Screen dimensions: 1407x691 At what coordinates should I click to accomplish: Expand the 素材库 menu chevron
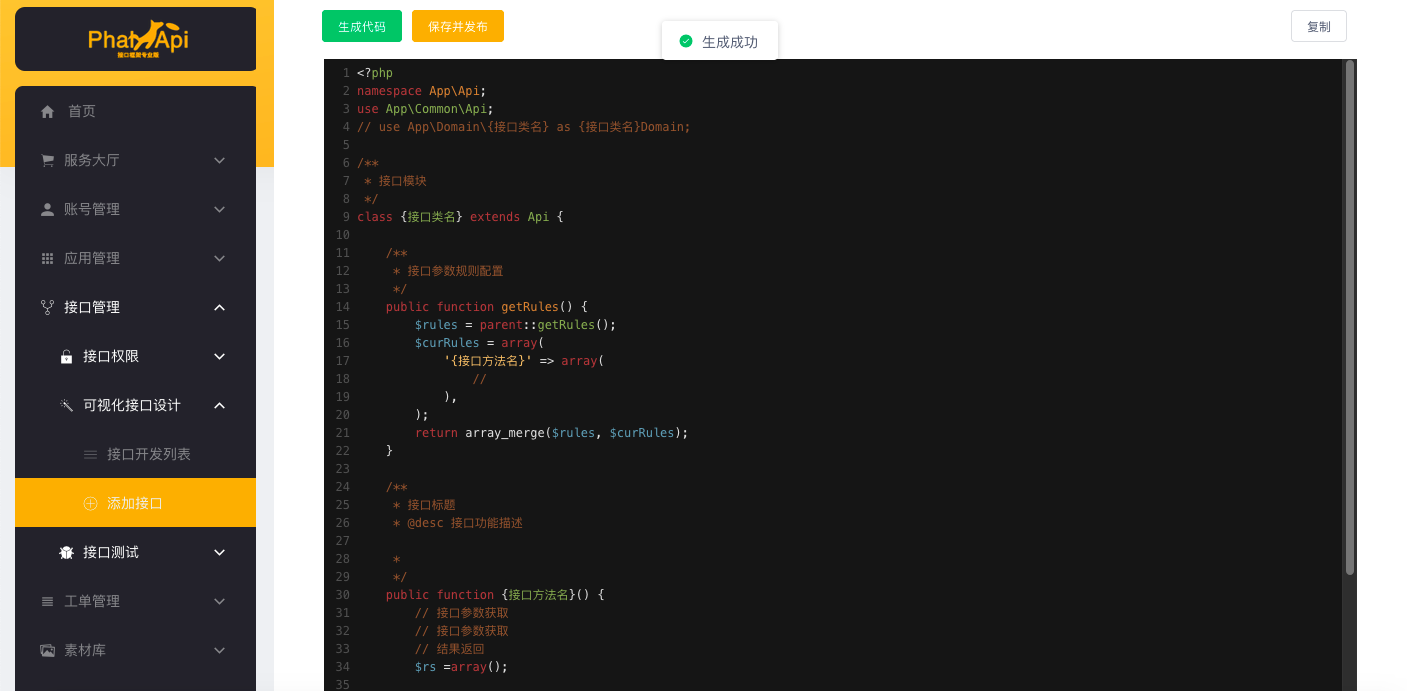(x=220, y=650)
